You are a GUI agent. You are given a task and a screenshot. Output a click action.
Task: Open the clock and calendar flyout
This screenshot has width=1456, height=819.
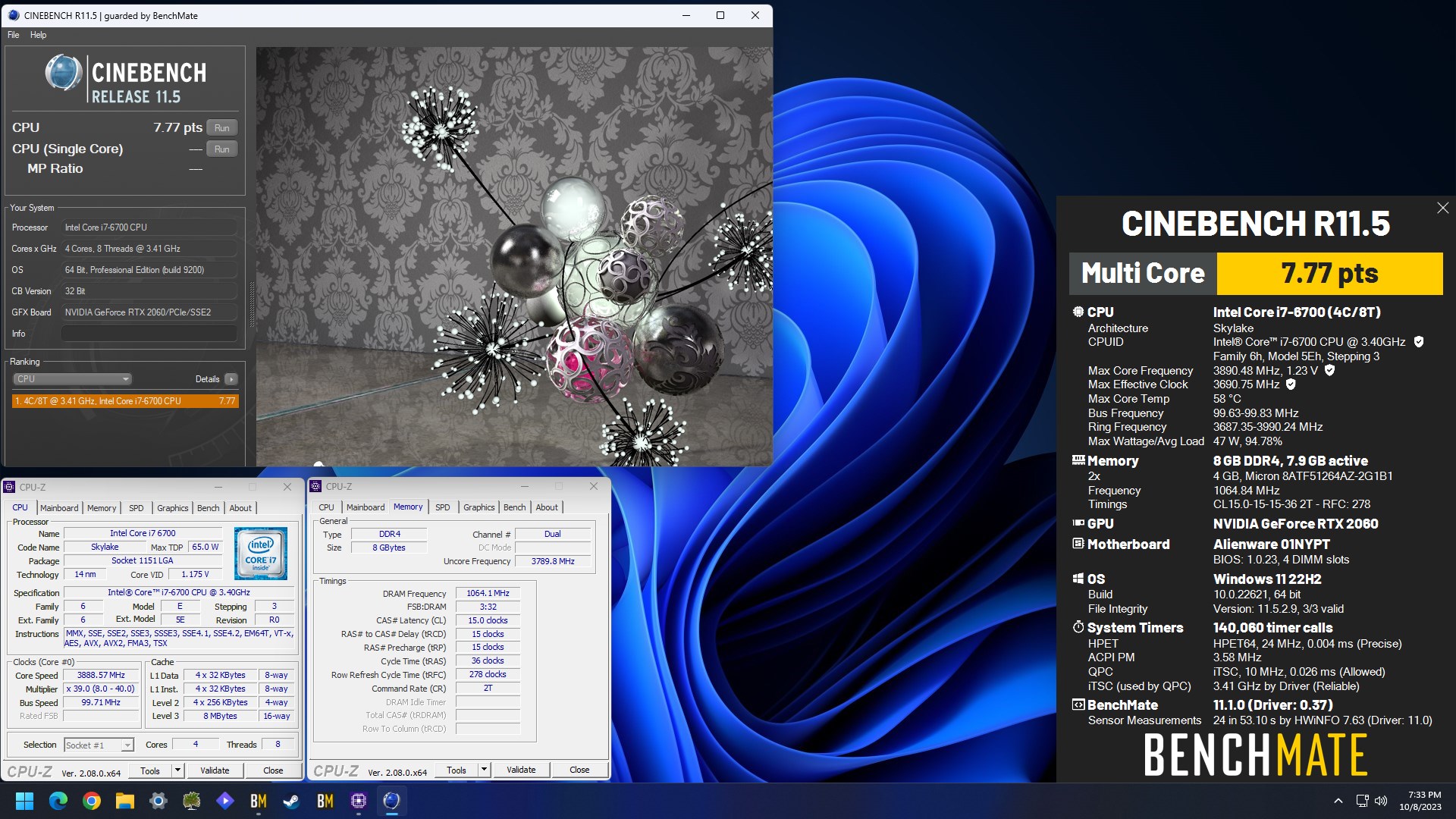pyautogui.click(x=1420, y=801)
